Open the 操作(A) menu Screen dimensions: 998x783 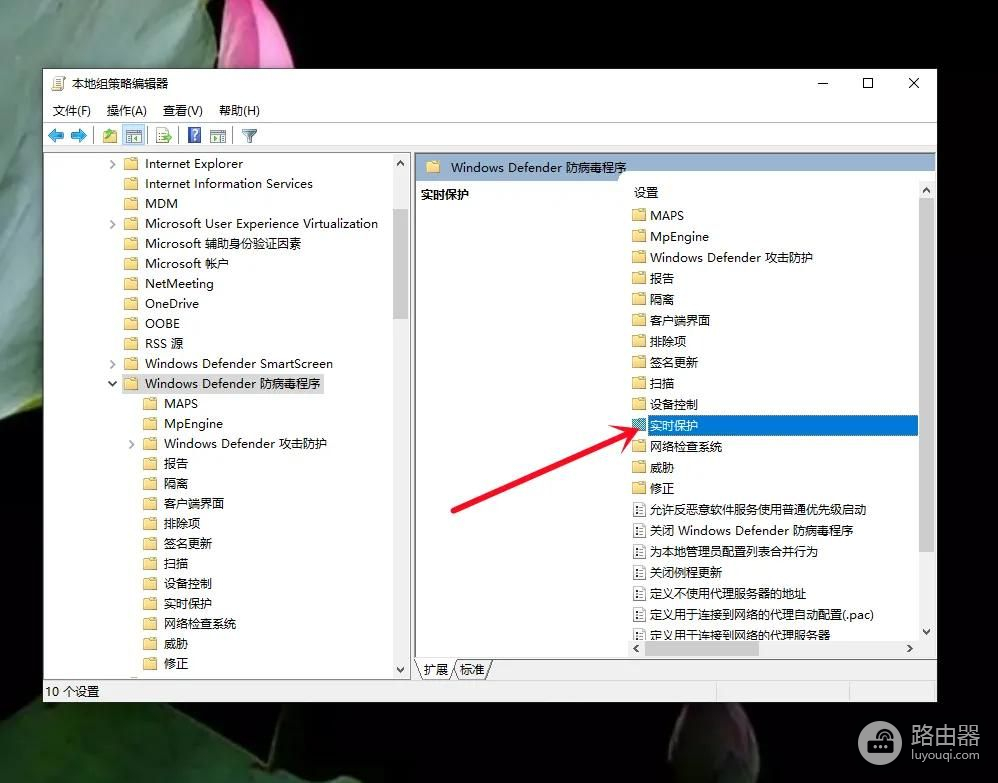127,111
